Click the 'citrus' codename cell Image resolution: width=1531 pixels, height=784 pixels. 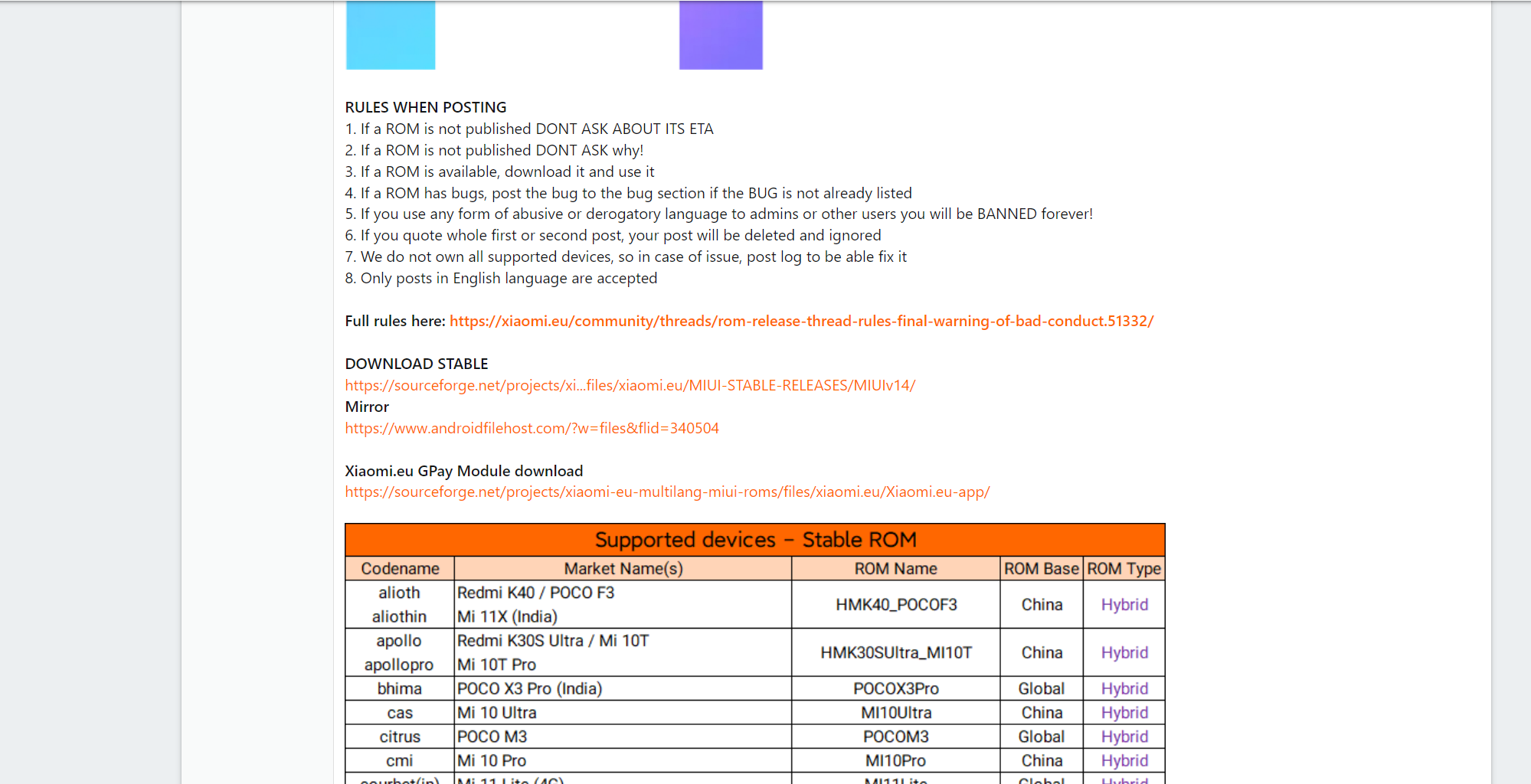tap(399, 737)
